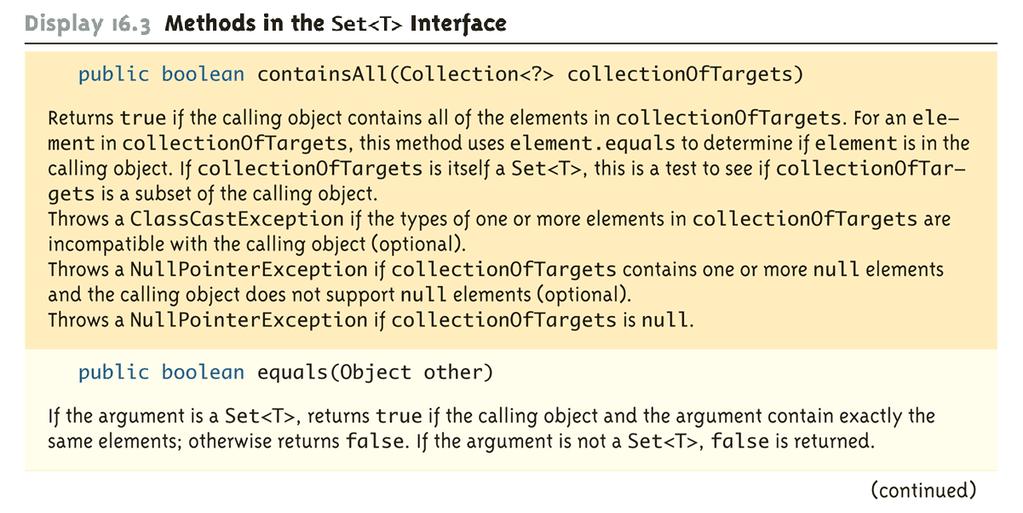Click the word 'public' before containsAll
Viewport: 1023px width, 513px height.
pyautogui.click(x=114, y=74)
